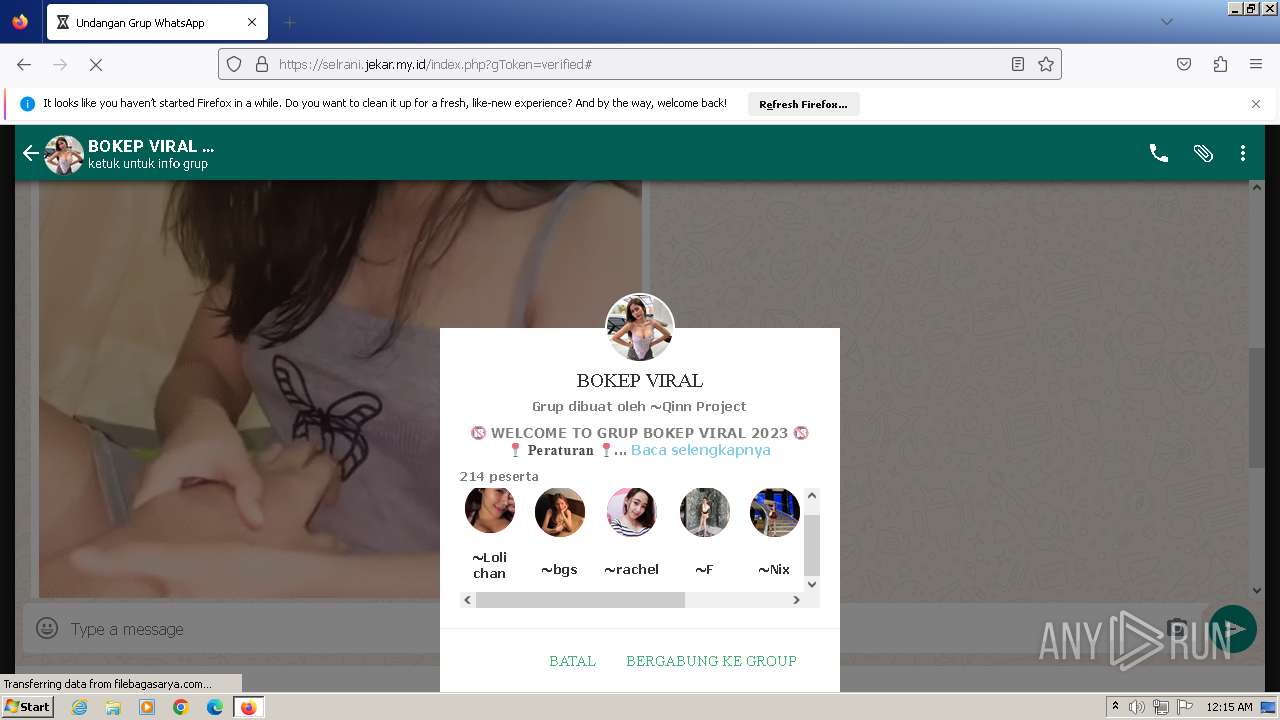Open the three-dot chat menu
The width and height of the screenshot is (1280, 720).
point(1243,153)
